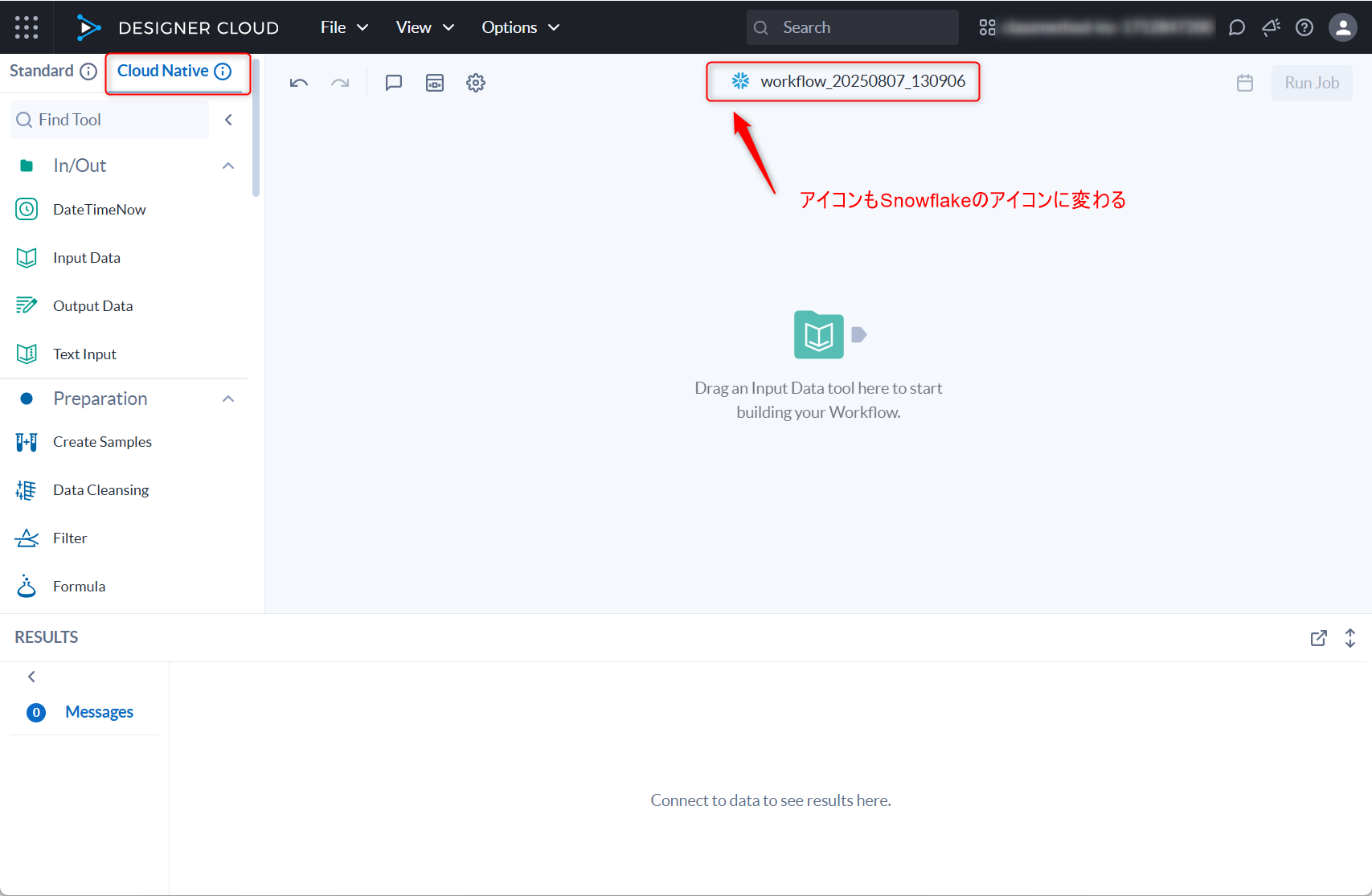Image resolution: width=1372 pixels, height=896 pixels.
Task: Show info for Cloud Native mode
Action: [x=223, y=72]
